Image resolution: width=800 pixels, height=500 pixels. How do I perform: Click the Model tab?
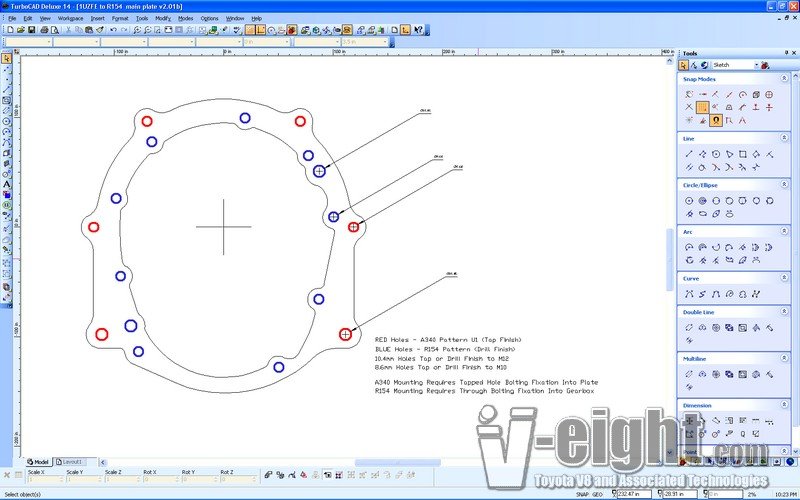click(x=37, y=462)
